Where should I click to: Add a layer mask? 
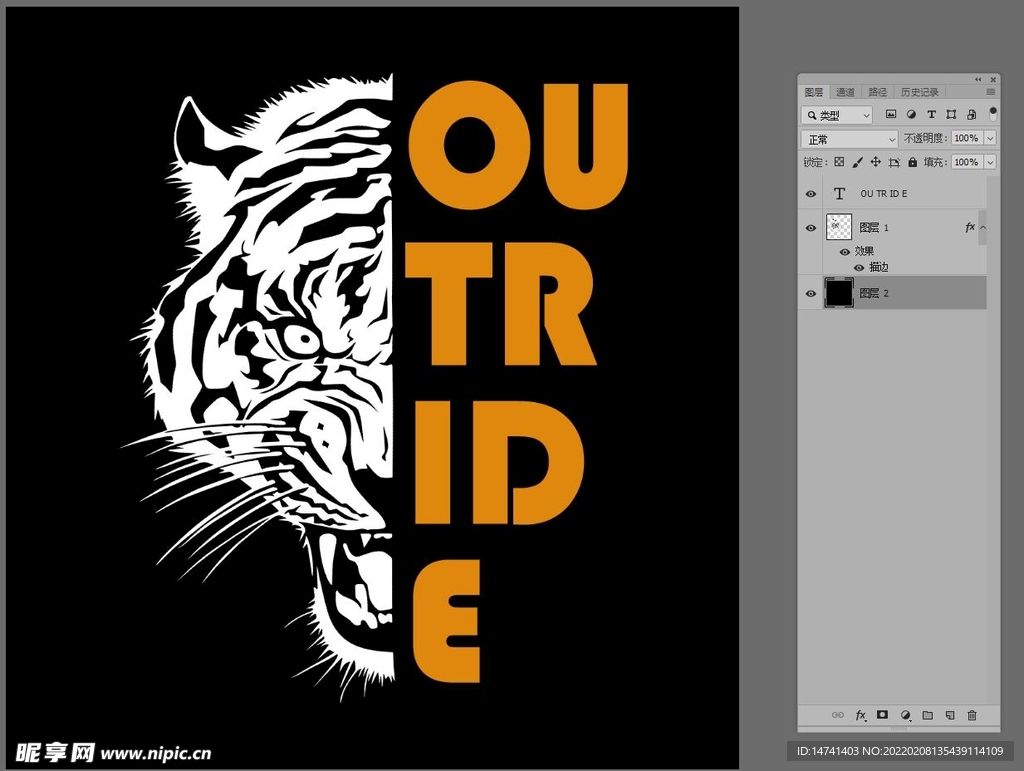882,716
